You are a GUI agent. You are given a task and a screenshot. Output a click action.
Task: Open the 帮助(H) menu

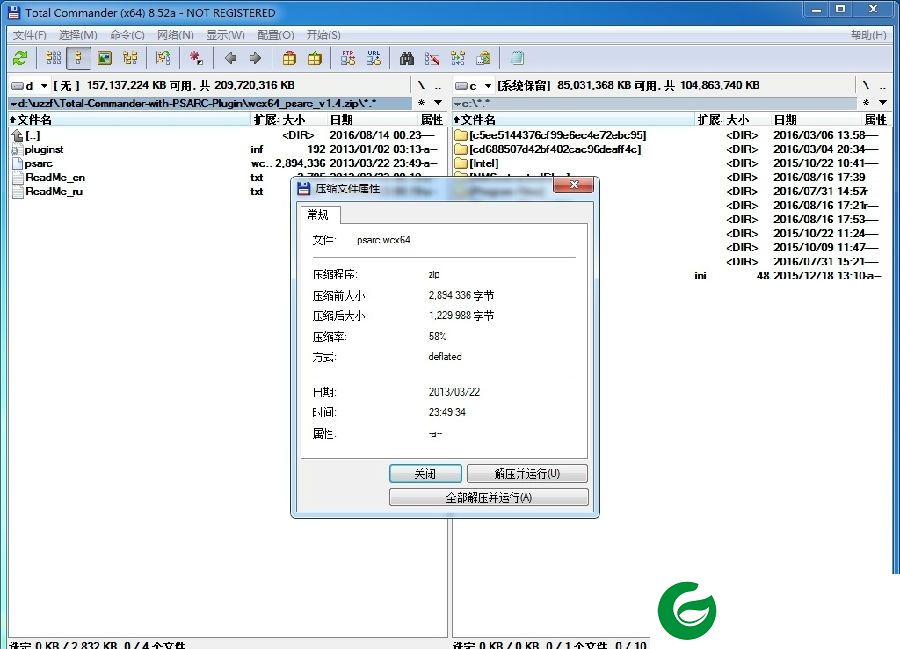pos(868,35)
